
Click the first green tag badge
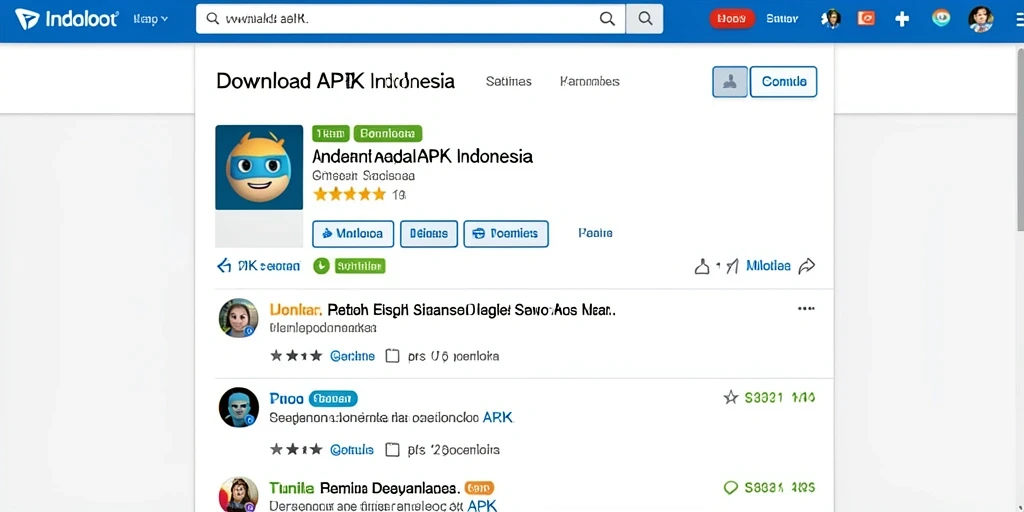coord(331,134)
